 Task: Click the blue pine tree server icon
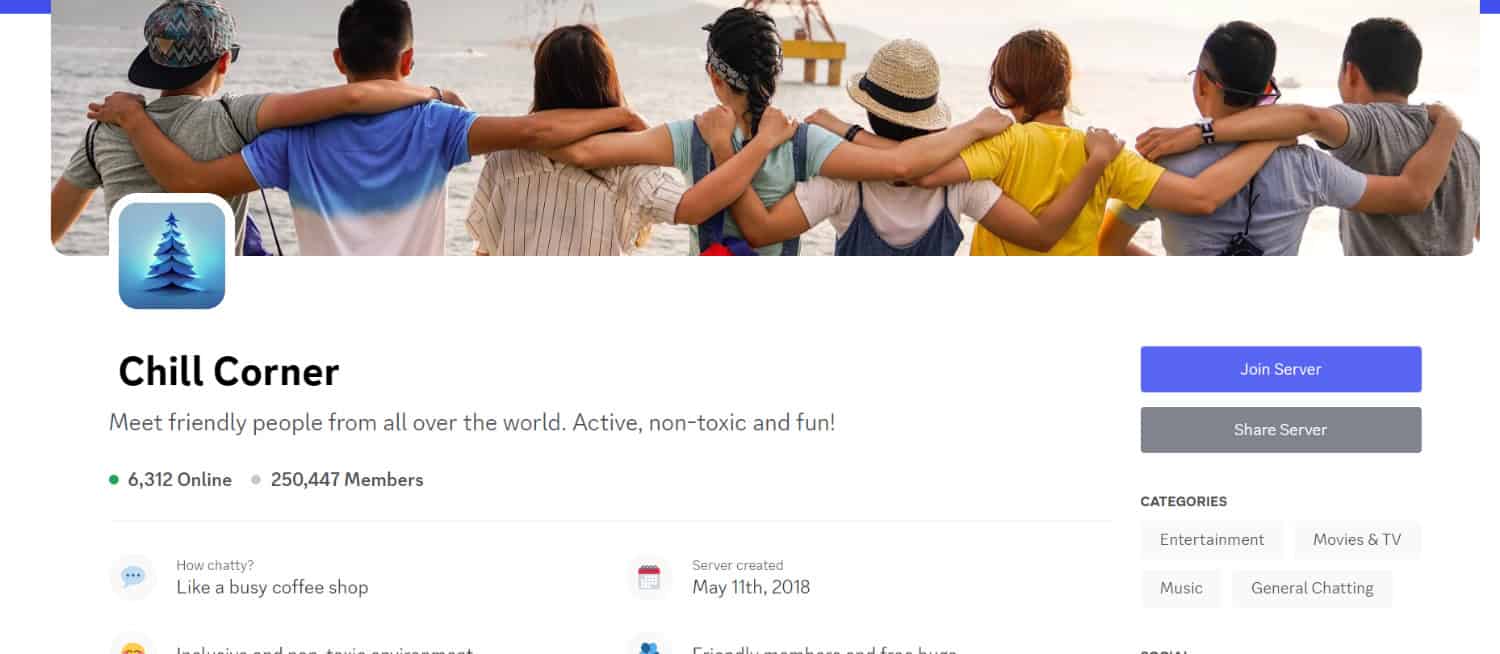click(172, 255)
